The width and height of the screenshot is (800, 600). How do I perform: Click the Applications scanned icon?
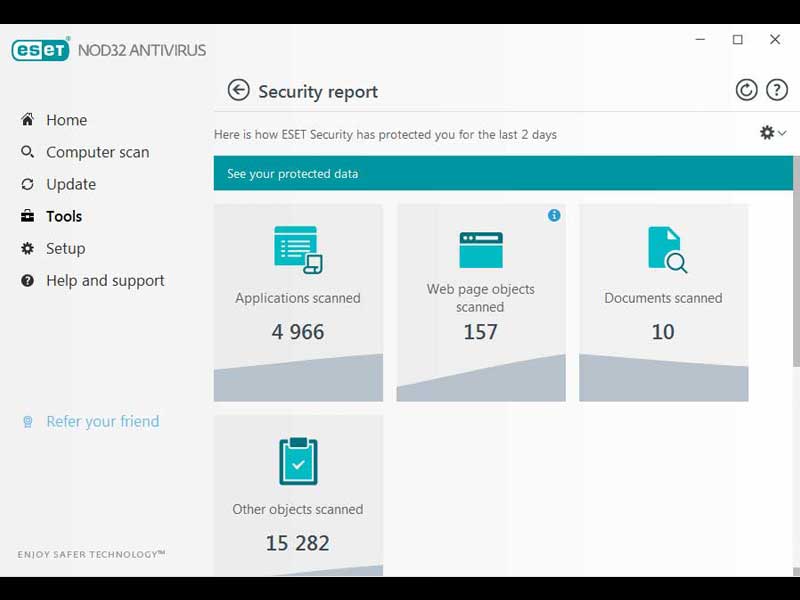[x=298, y=249]
